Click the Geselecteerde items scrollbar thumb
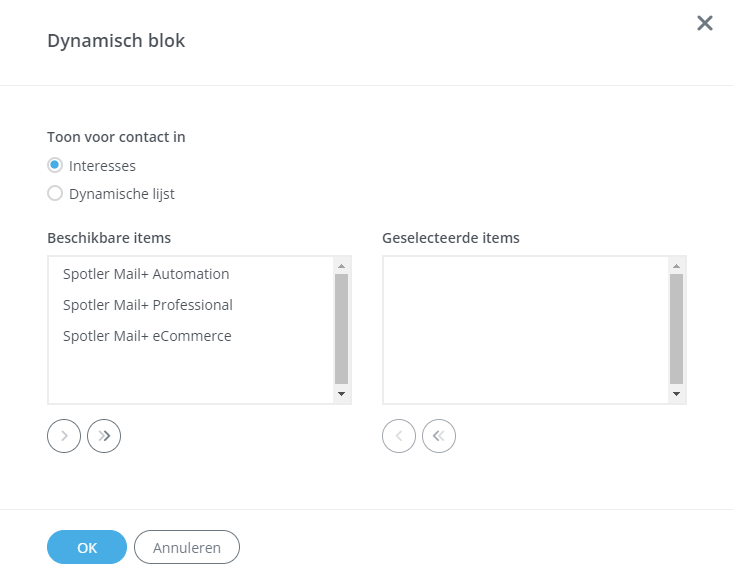This screenshot has height=580, width=733. click(x=676, y=328)
